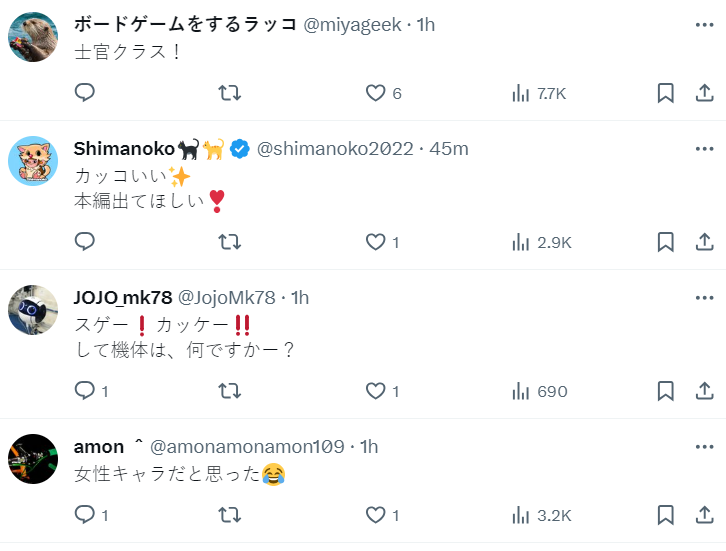Reply to amon's tweet
The image size is (726, 551).
click(85, 515)
